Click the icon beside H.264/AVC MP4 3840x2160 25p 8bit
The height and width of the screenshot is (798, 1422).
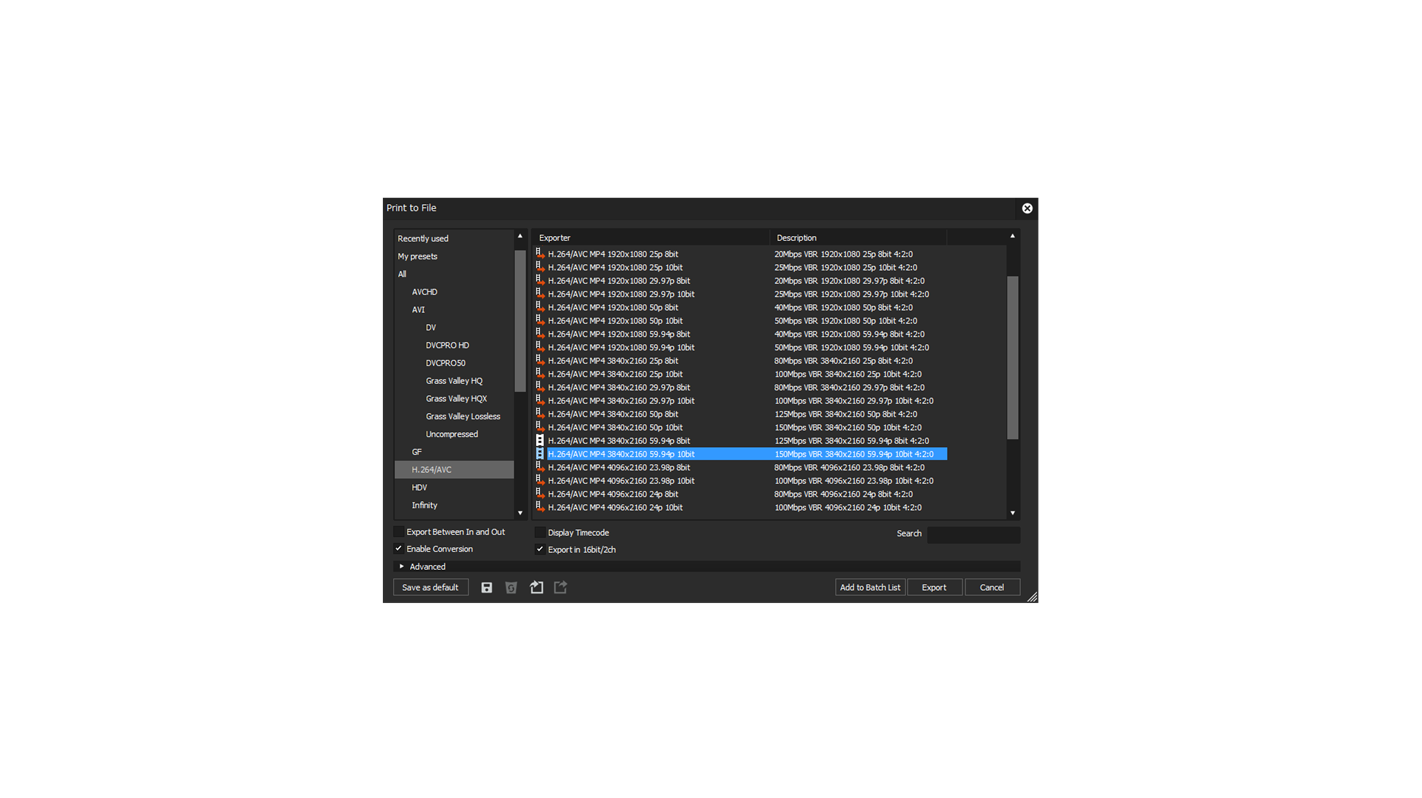540,361
